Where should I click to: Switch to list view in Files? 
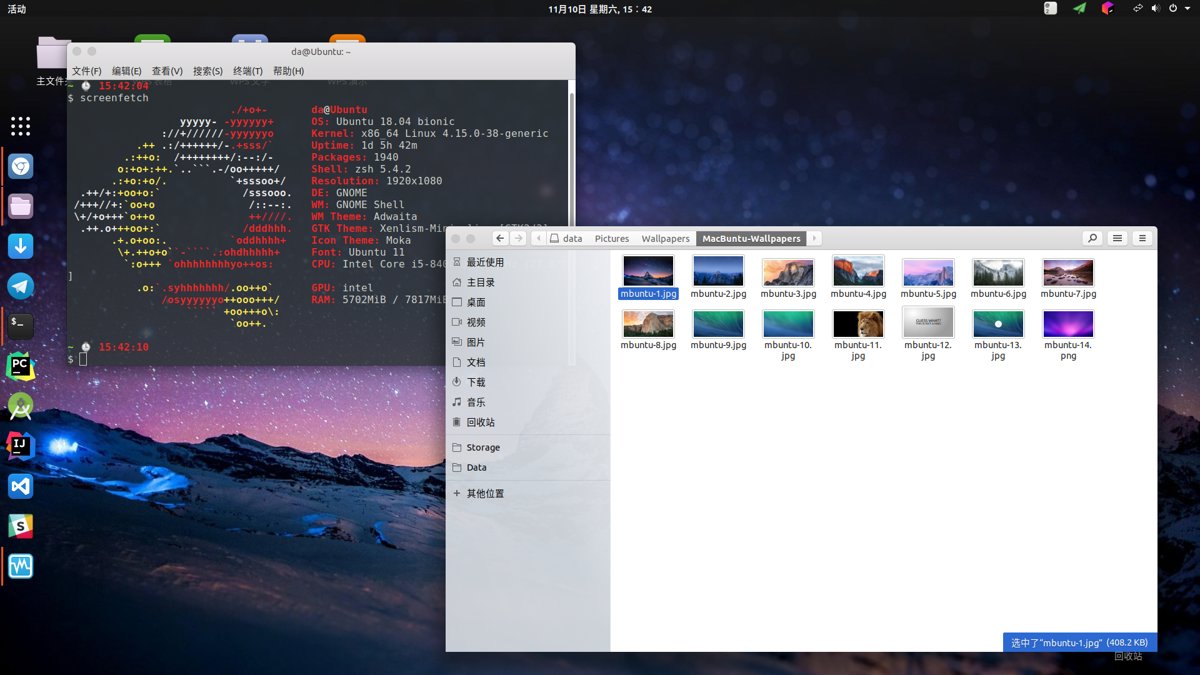pyautogui.click(x=1117, y=238)
